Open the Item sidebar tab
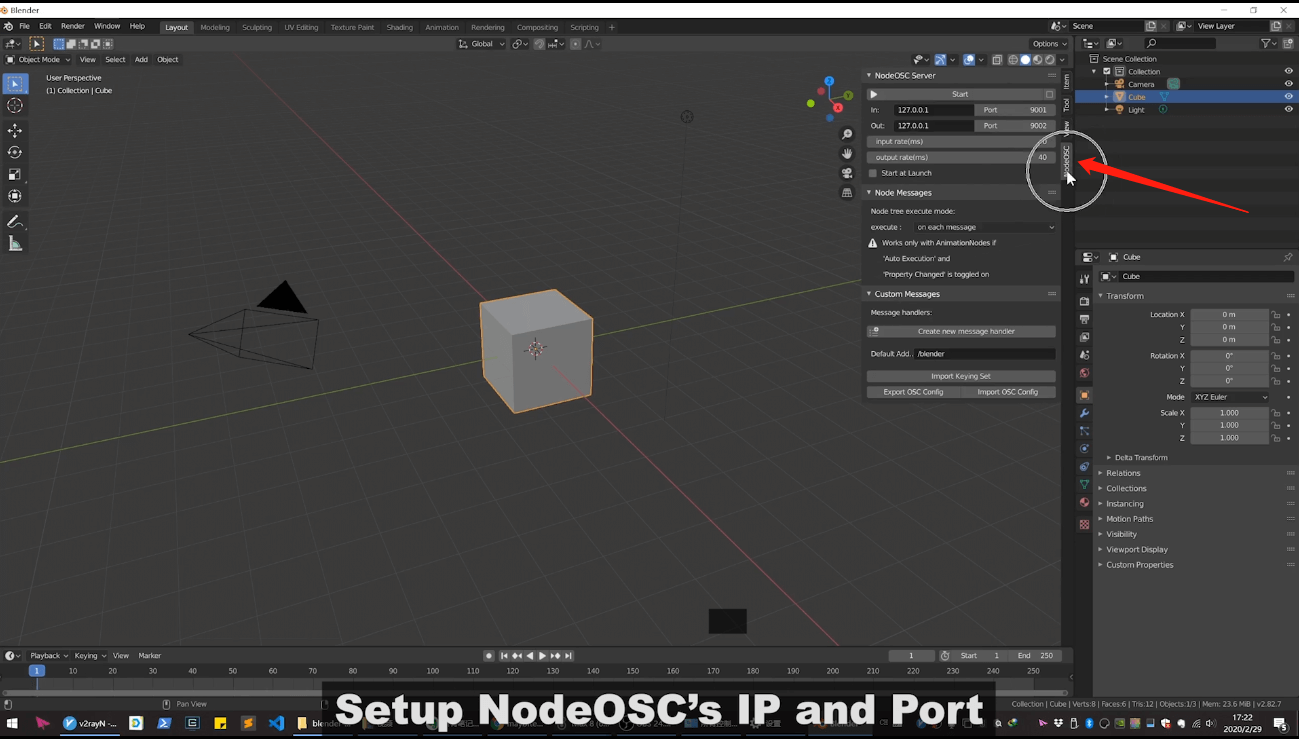1299x739 pixels. pos(1066,81)
